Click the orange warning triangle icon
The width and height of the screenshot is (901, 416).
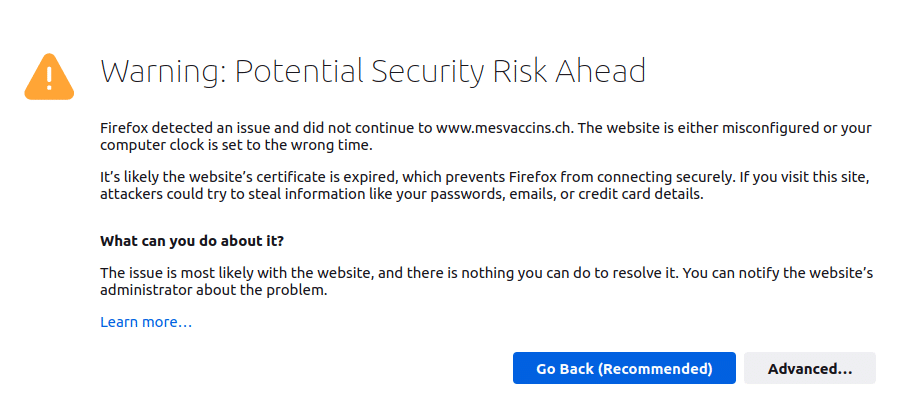pyautogui.click(x=49, y=77)
